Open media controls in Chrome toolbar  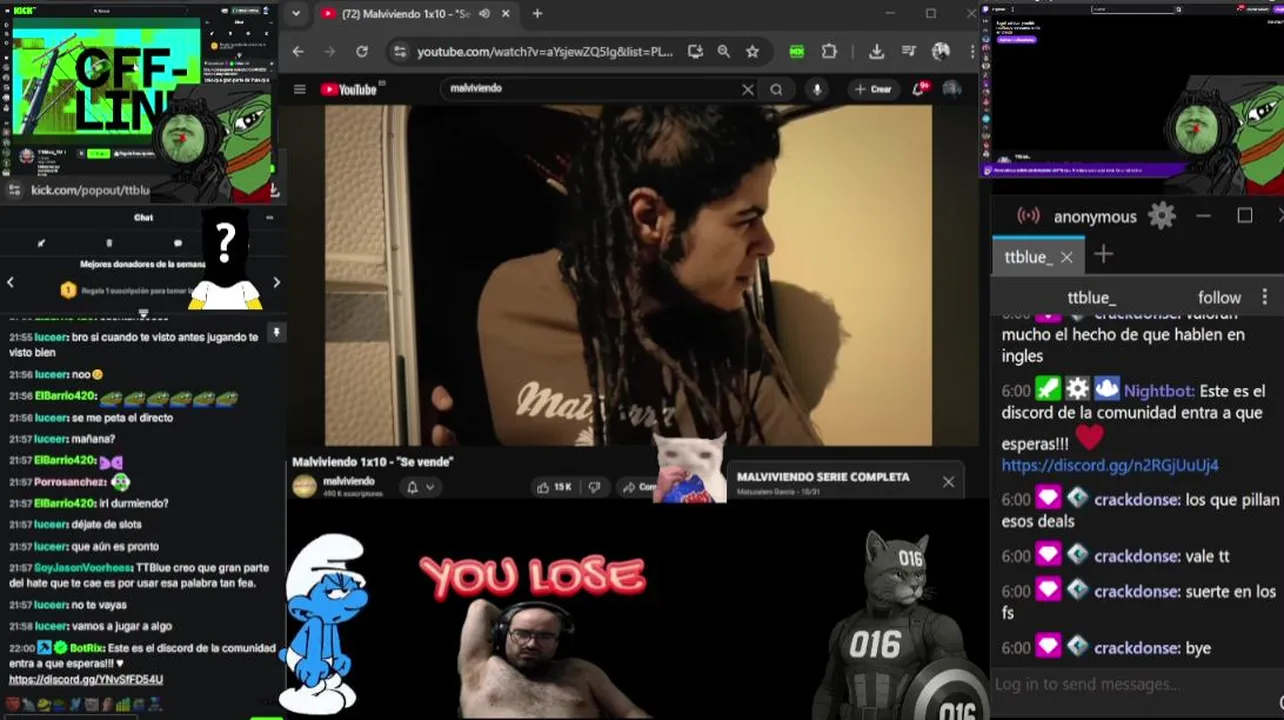[908, 51]
